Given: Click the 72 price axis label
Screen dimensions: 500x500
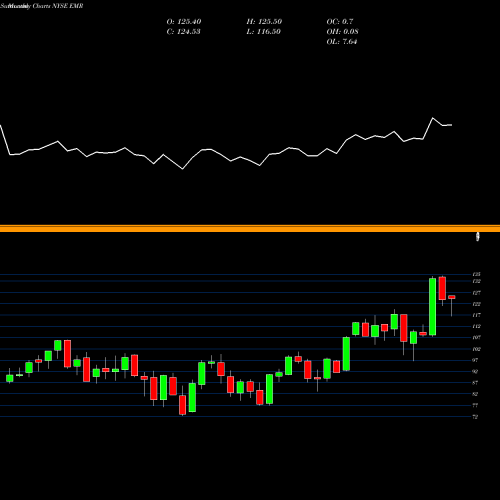Looking at the screenshot, I should 475,417.
